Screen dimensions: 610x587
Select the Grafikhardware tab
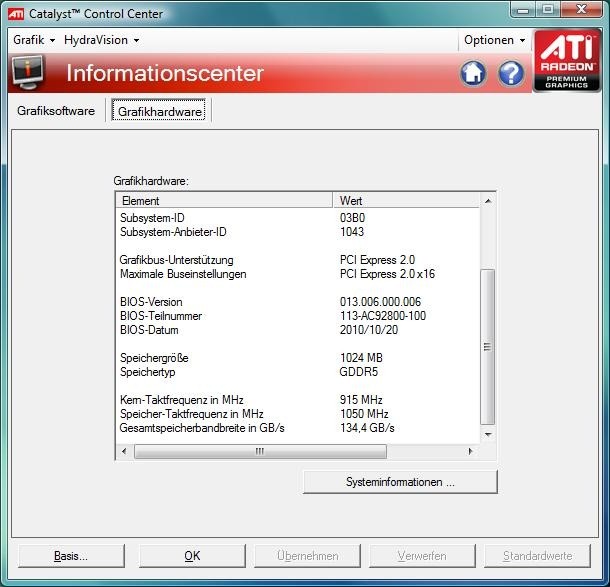(x=159, y=111)
